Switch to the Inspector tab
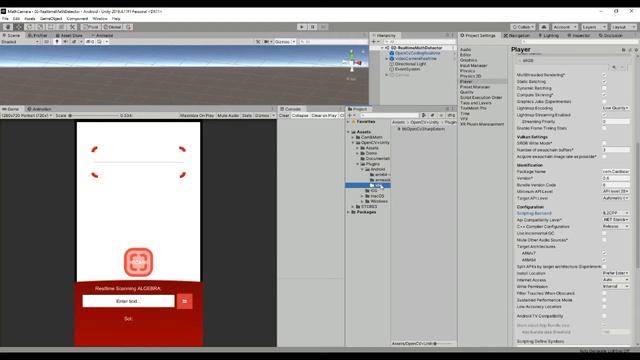The height and width of the screenshot is (360, 640). click(x=579, y=36)
